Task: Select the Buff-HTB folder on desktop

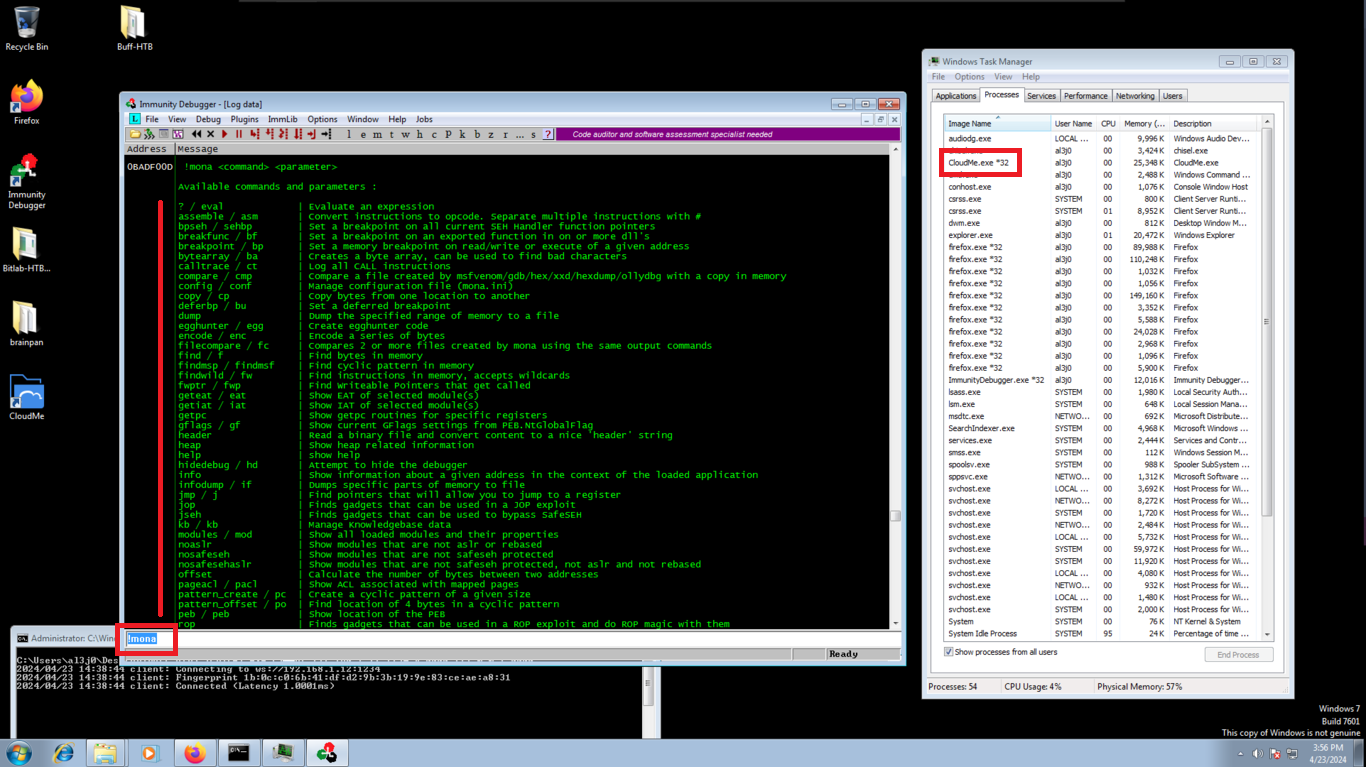Action: click(x=134, y=28)
